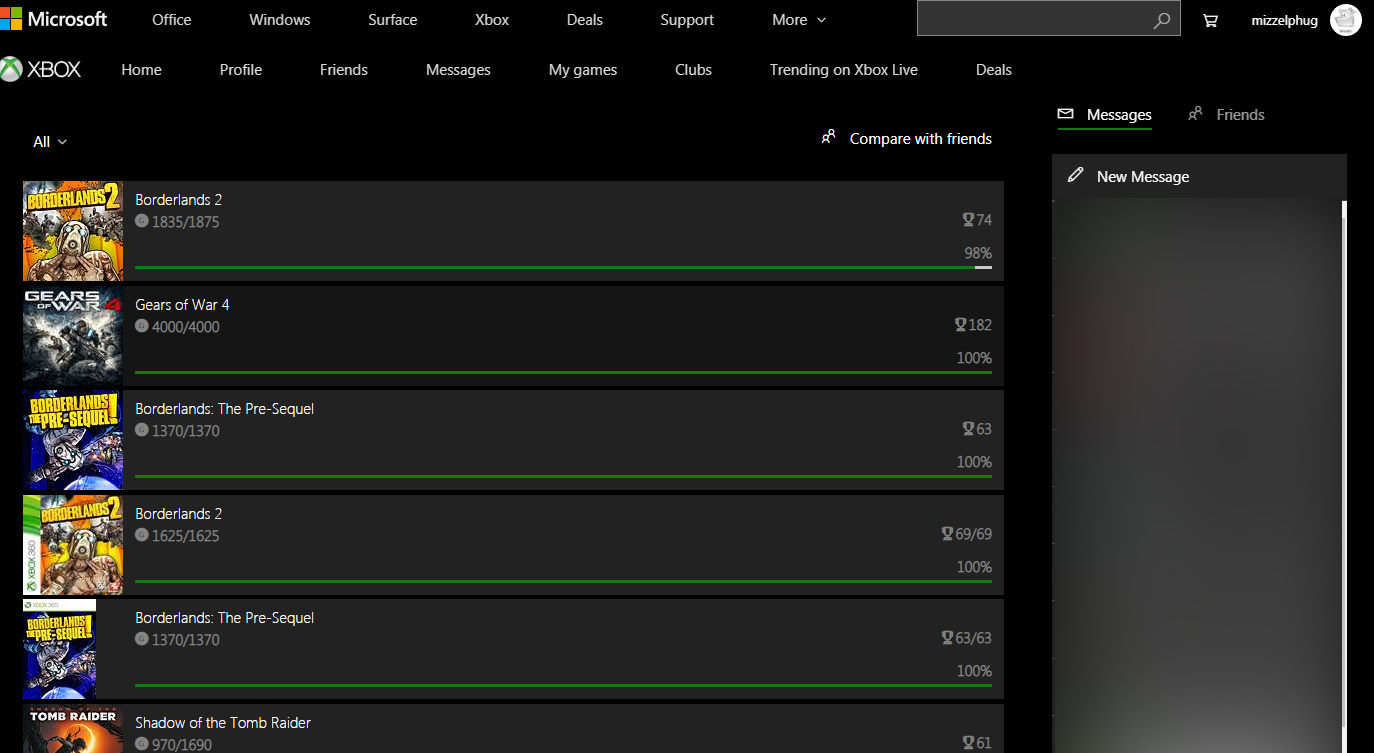Expand the All filter dropdown
Image resolution: width=1374 pixels, height=753 pixels.
coord(50,142)
